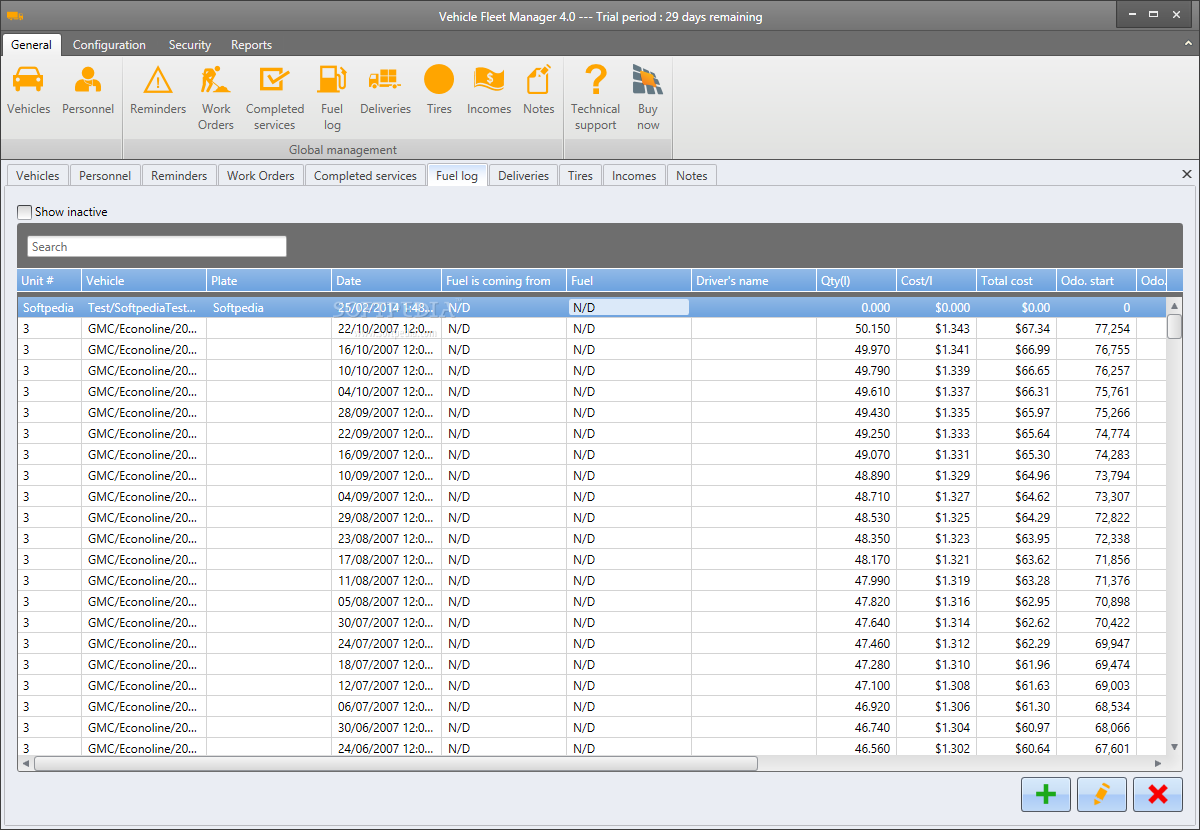
Task: Click the scroll down arrow of the table
Action: [1175, 746]
